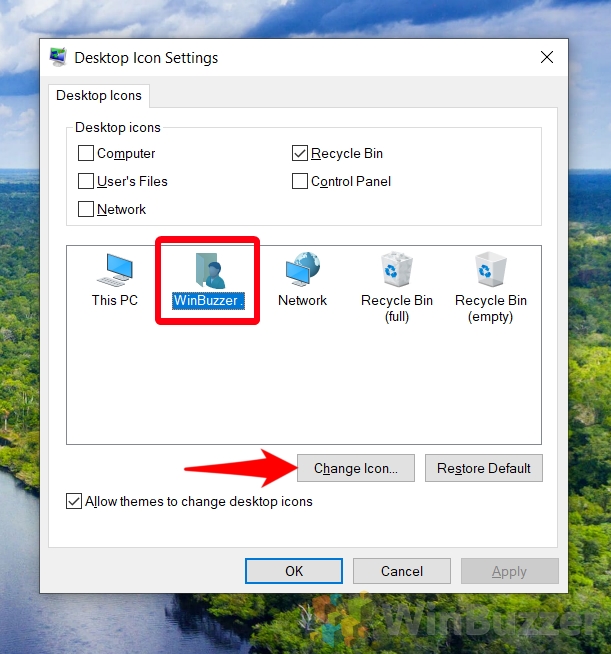Click the Restore Default button

[x=484, y=468]
